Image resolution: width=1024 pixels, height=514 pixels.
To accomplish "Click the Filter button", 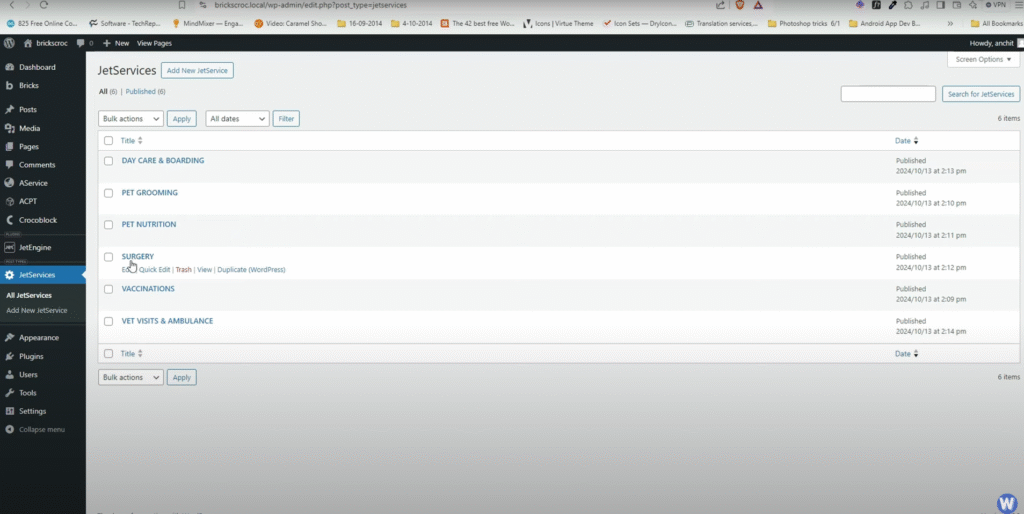I will point(286,119).
